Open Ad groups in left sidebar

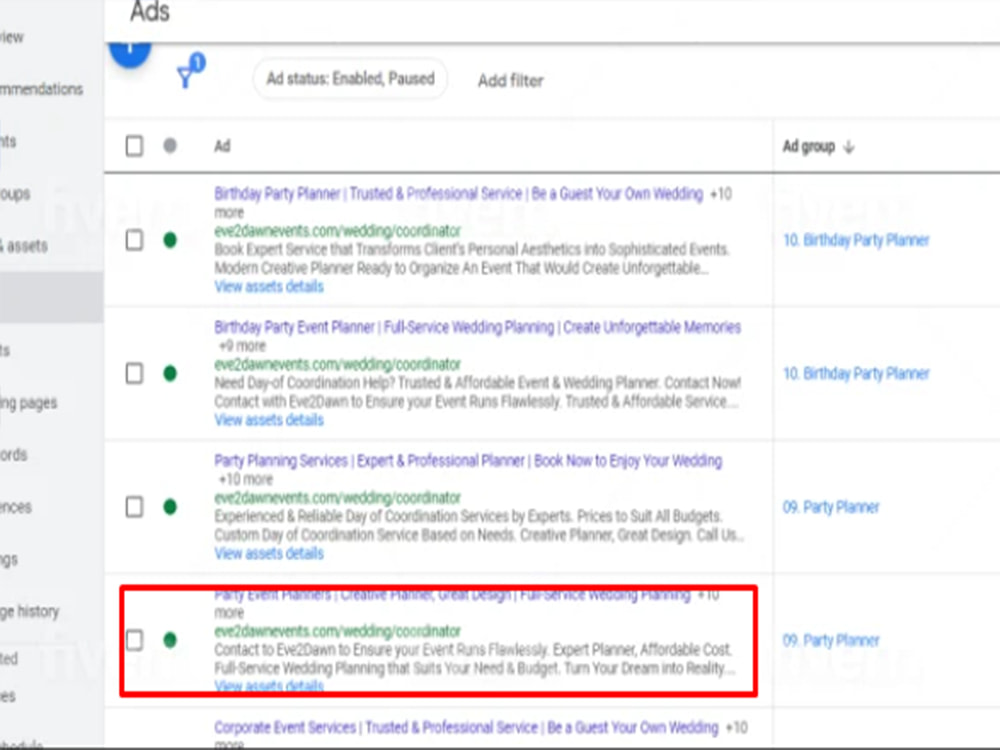[x=15, y=193]
